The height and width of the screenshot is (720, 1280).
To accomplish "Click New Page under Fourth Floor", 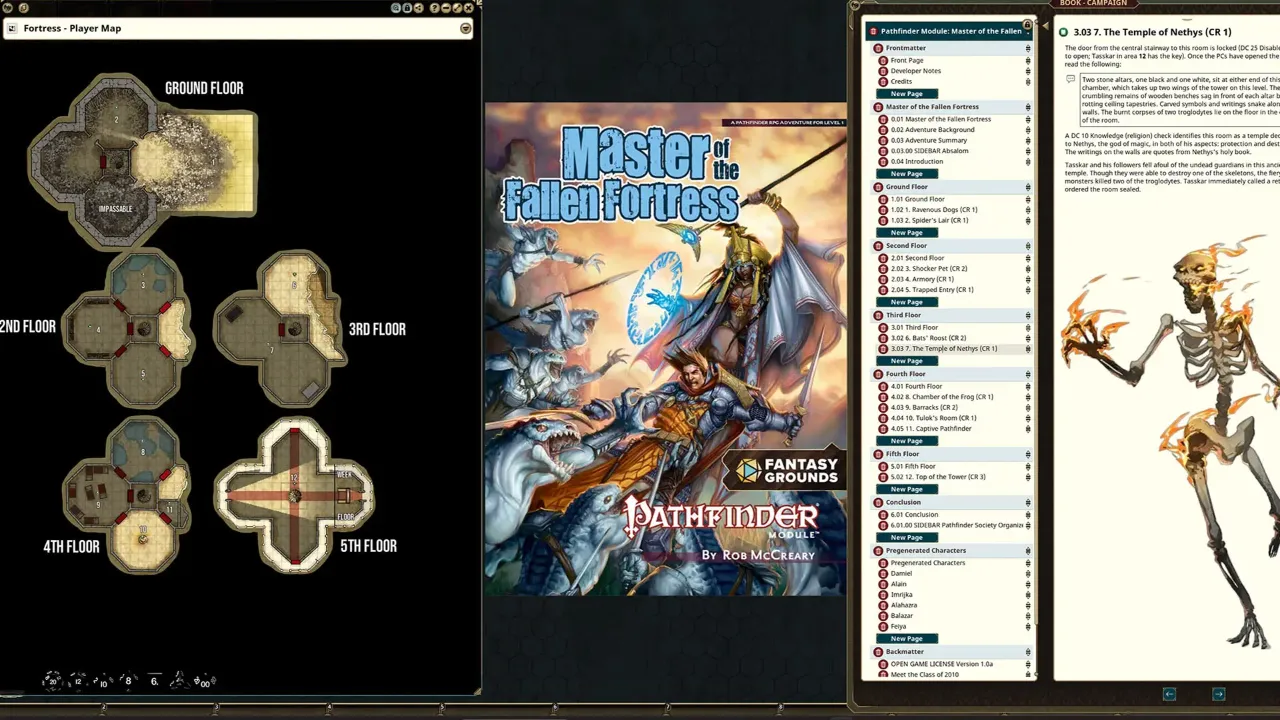I will pos(907,441).
